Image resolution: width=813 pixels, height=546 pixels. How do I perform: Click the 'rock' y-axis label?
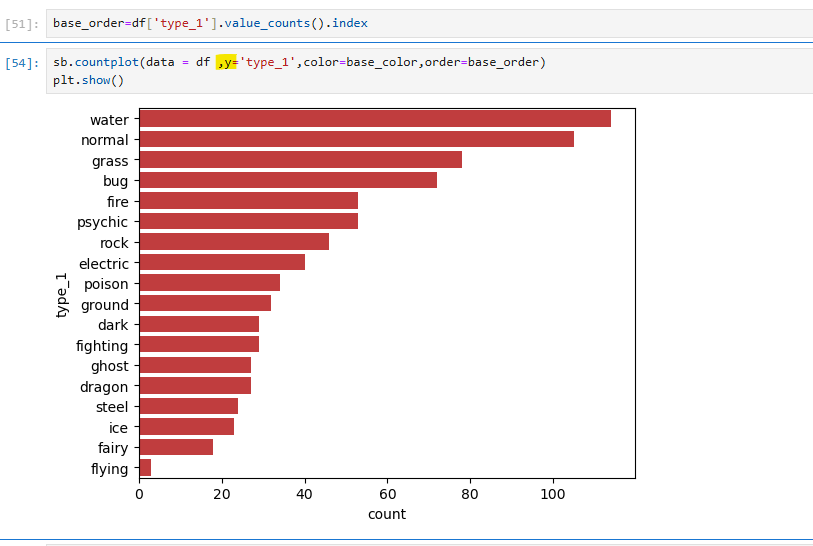pyautogui.click(x=114, y=243)
